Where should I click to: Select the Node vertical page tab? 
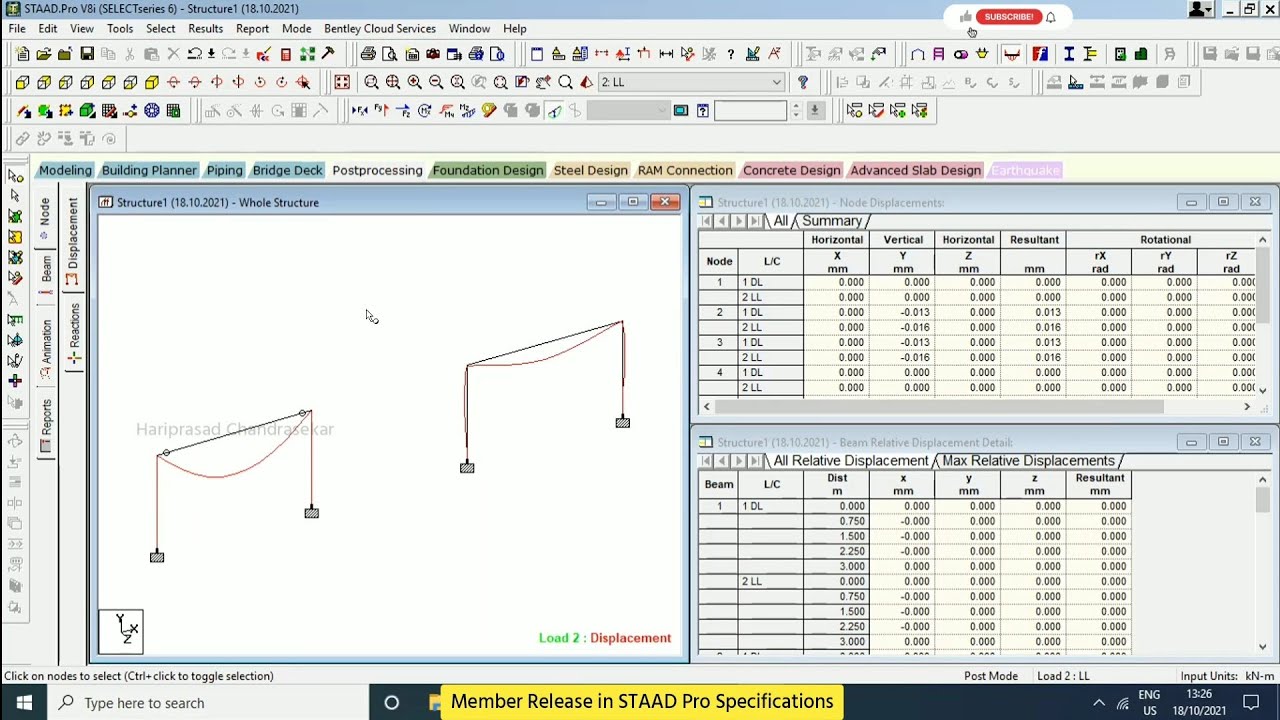[45, 217]
